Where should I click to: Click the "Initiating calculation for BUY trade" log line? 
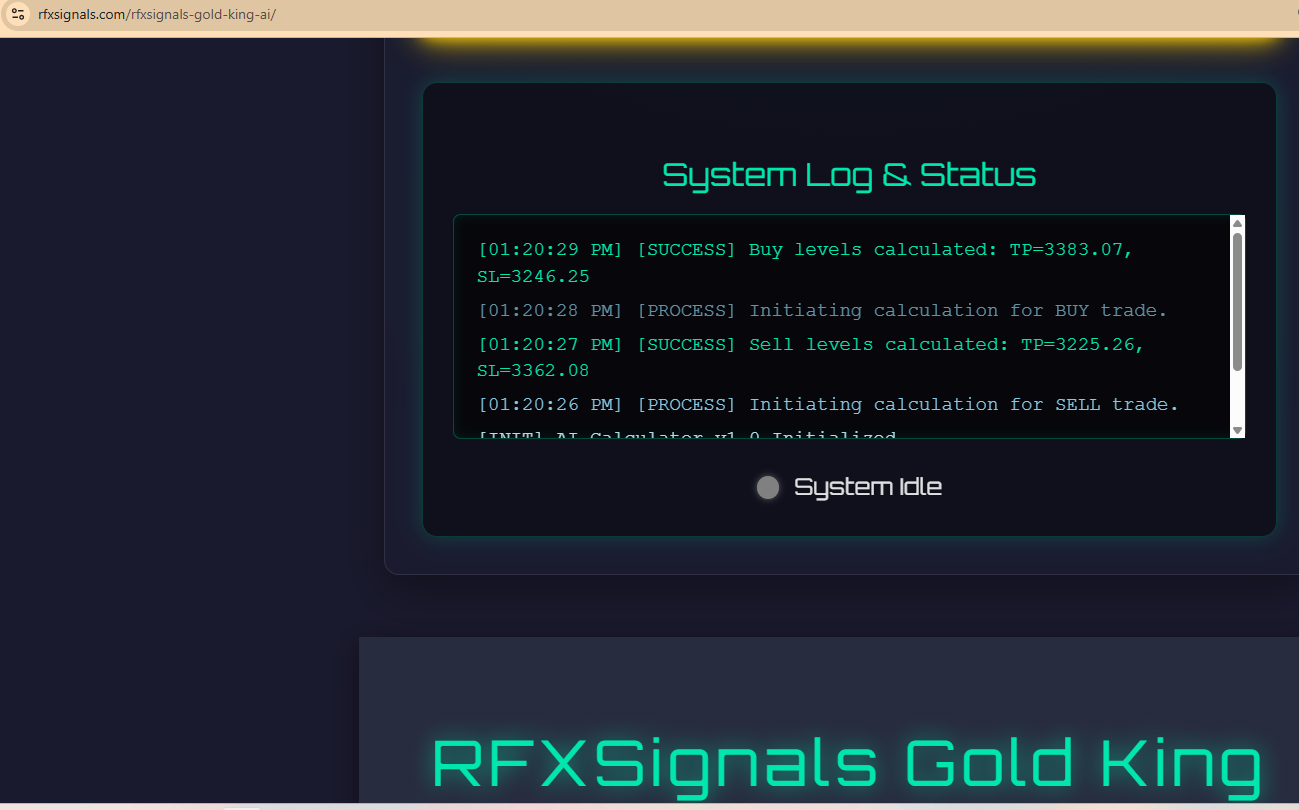(x=823, y=311)
